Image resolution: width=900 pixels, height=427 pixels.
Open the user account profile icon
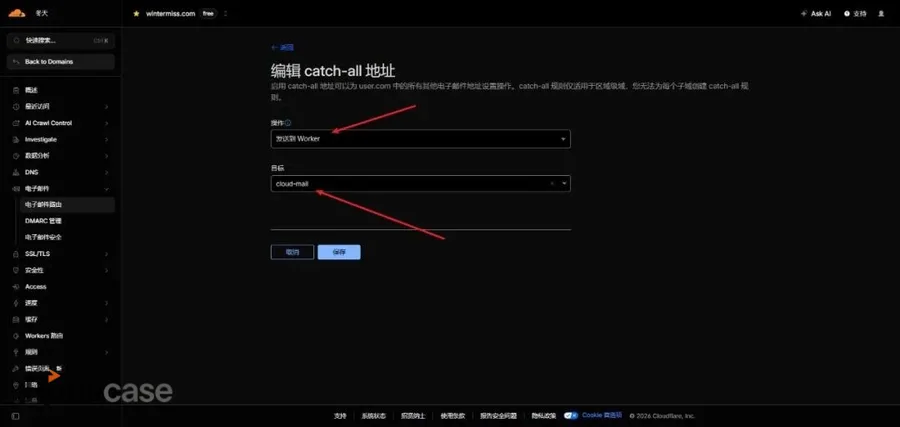[881, 14]
